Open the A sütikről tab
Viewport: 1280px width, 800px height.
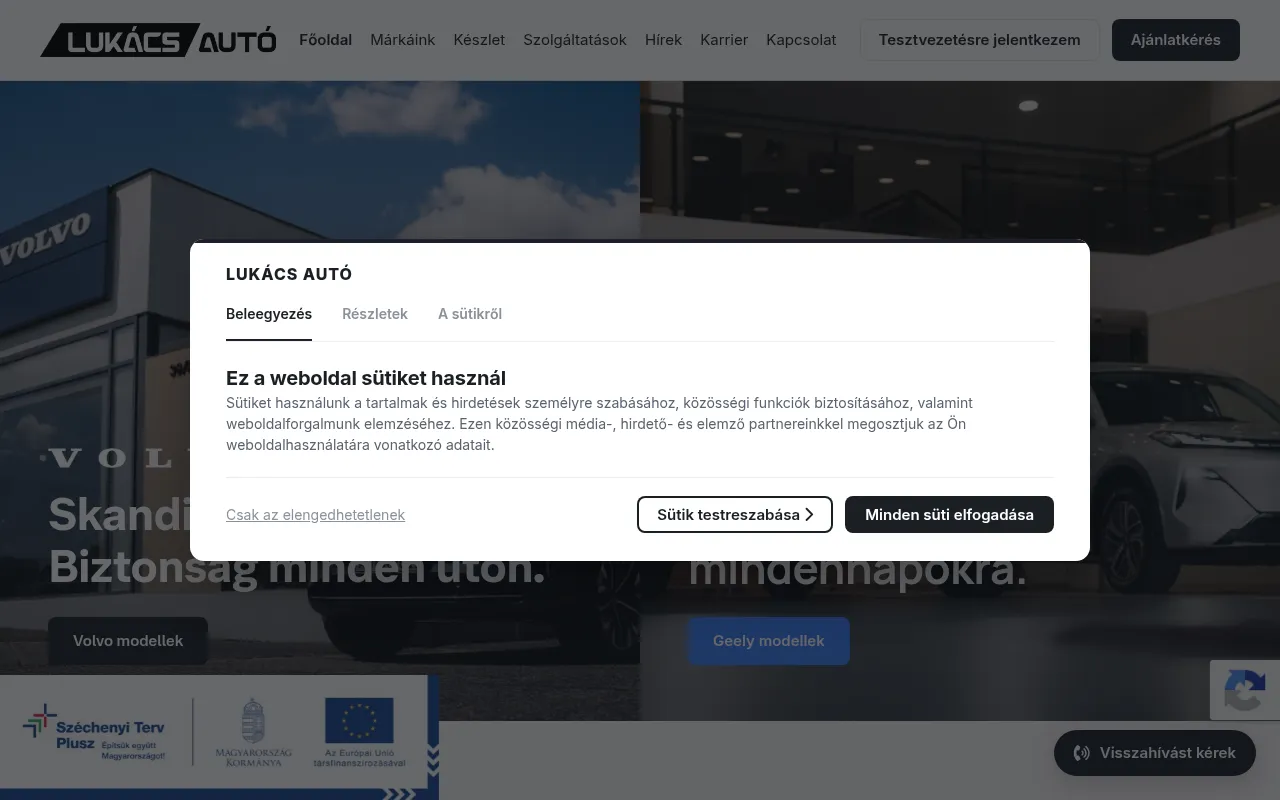click(x=470, y=314)
